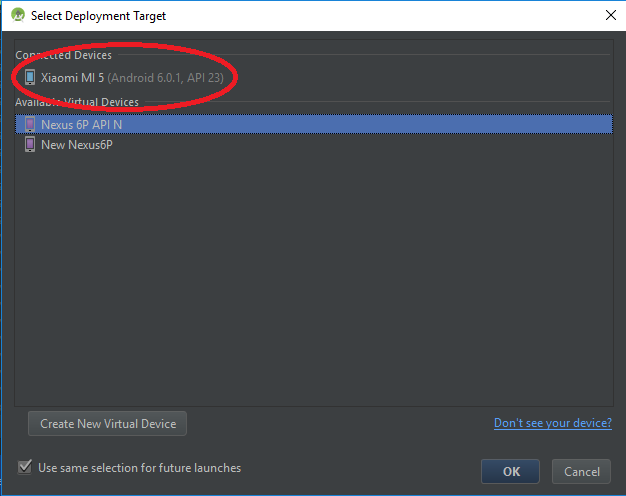Toggle the same selection for future launches checkbox
Image resolution: width=626 pixels, height=496 pixels.
25,467
